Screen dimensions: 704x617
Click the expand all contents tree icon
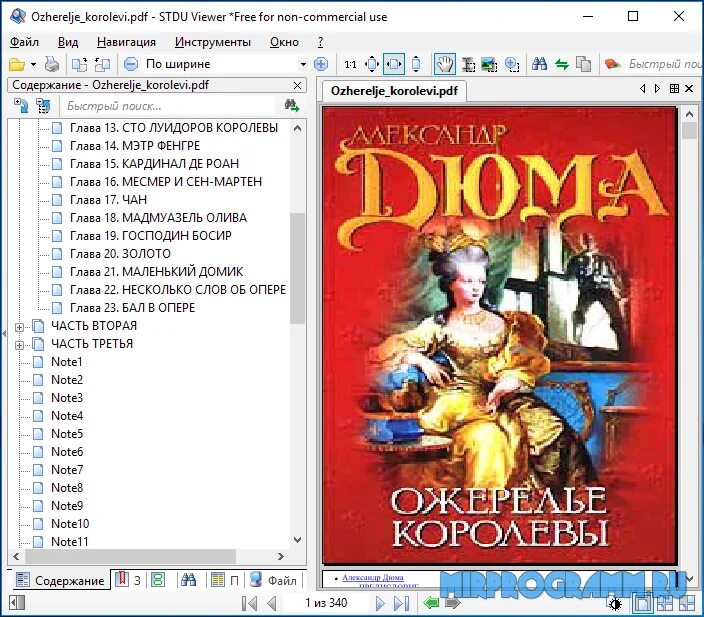click(21, 106)
